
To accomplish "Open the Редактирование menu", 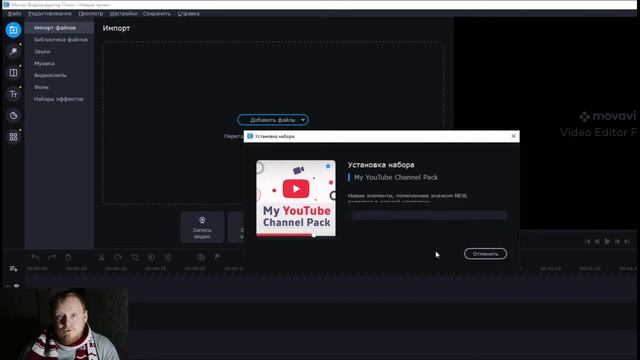I will tap(50, 13).
